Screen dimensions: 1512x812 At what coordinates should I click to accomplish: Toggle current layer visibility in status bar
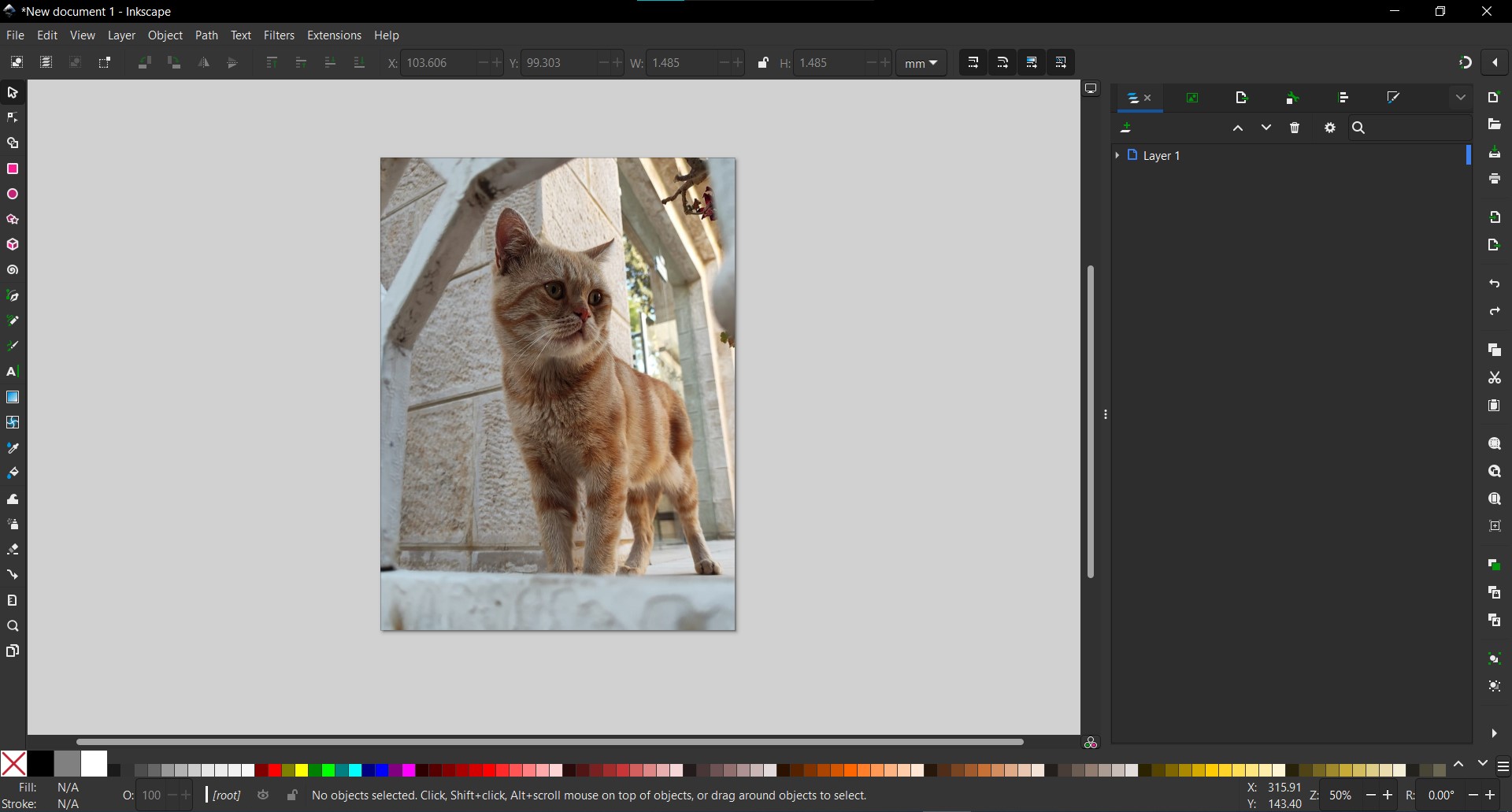click(x=264, y=795)
